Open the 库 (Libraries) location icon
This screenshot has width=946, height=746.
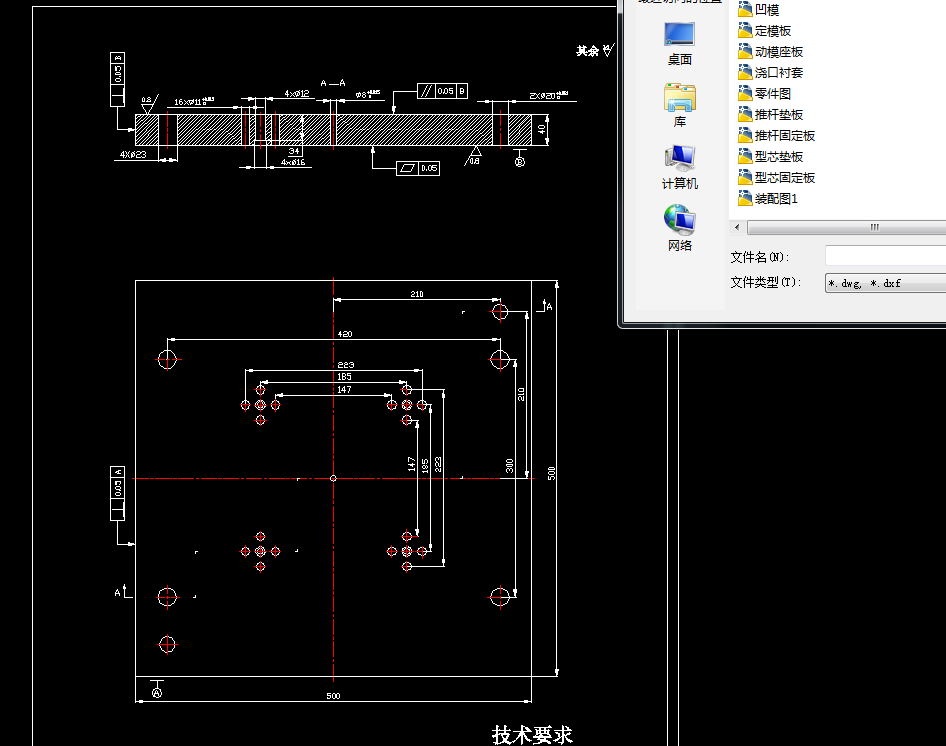pyautogui.click(x=679, y=106)
